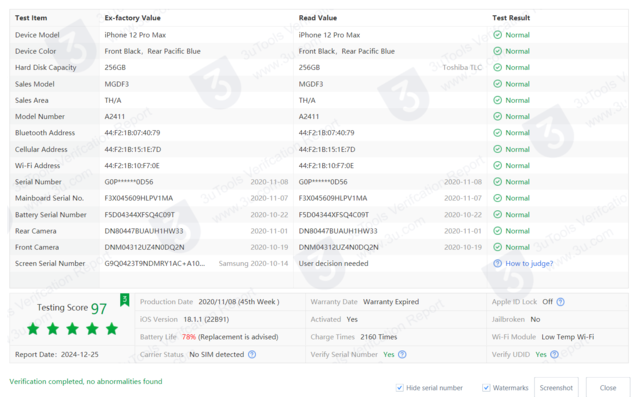Click the Apple ID Lock help icon
Image resolution: width=640 pixels, height=397 pixels.
[x=560, y=302]
